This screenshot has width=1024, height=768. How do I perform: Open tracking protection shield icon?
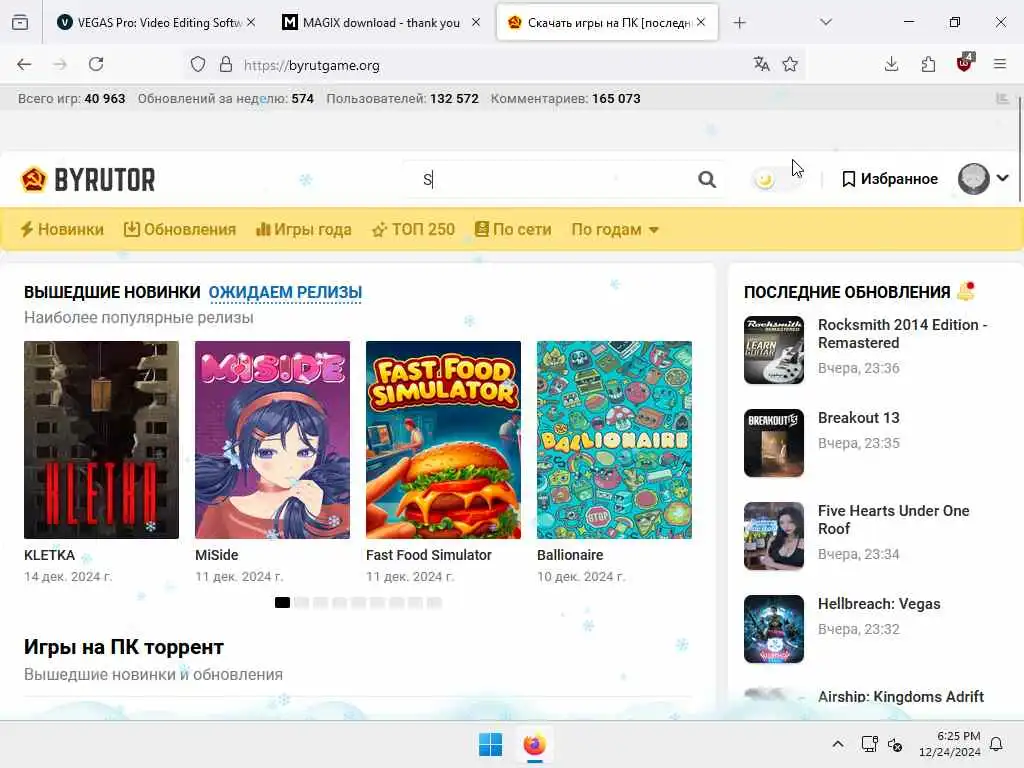pos(198,65)
